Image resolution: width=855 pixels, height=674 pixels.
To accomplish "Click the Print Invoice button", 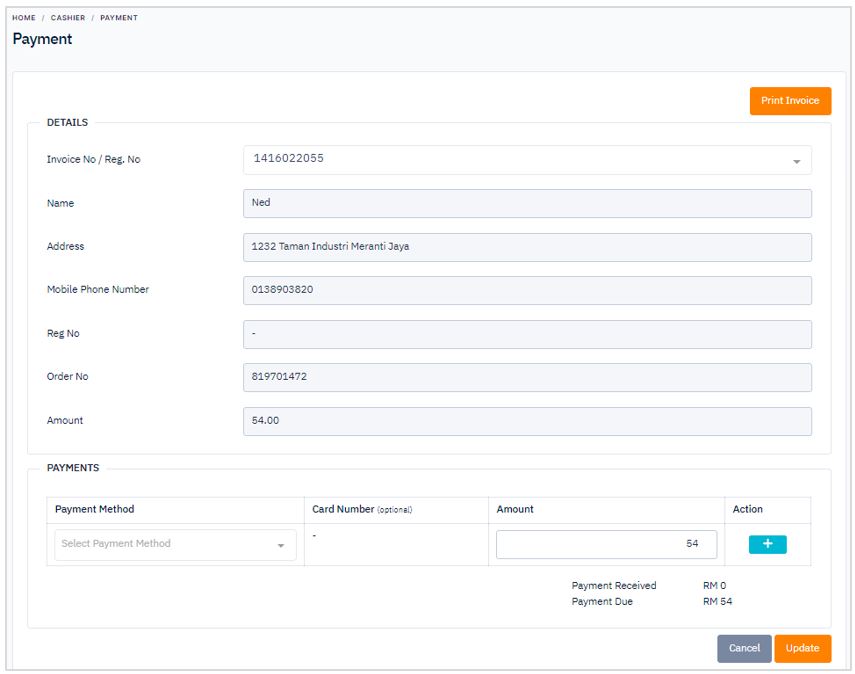I will 790,101.
